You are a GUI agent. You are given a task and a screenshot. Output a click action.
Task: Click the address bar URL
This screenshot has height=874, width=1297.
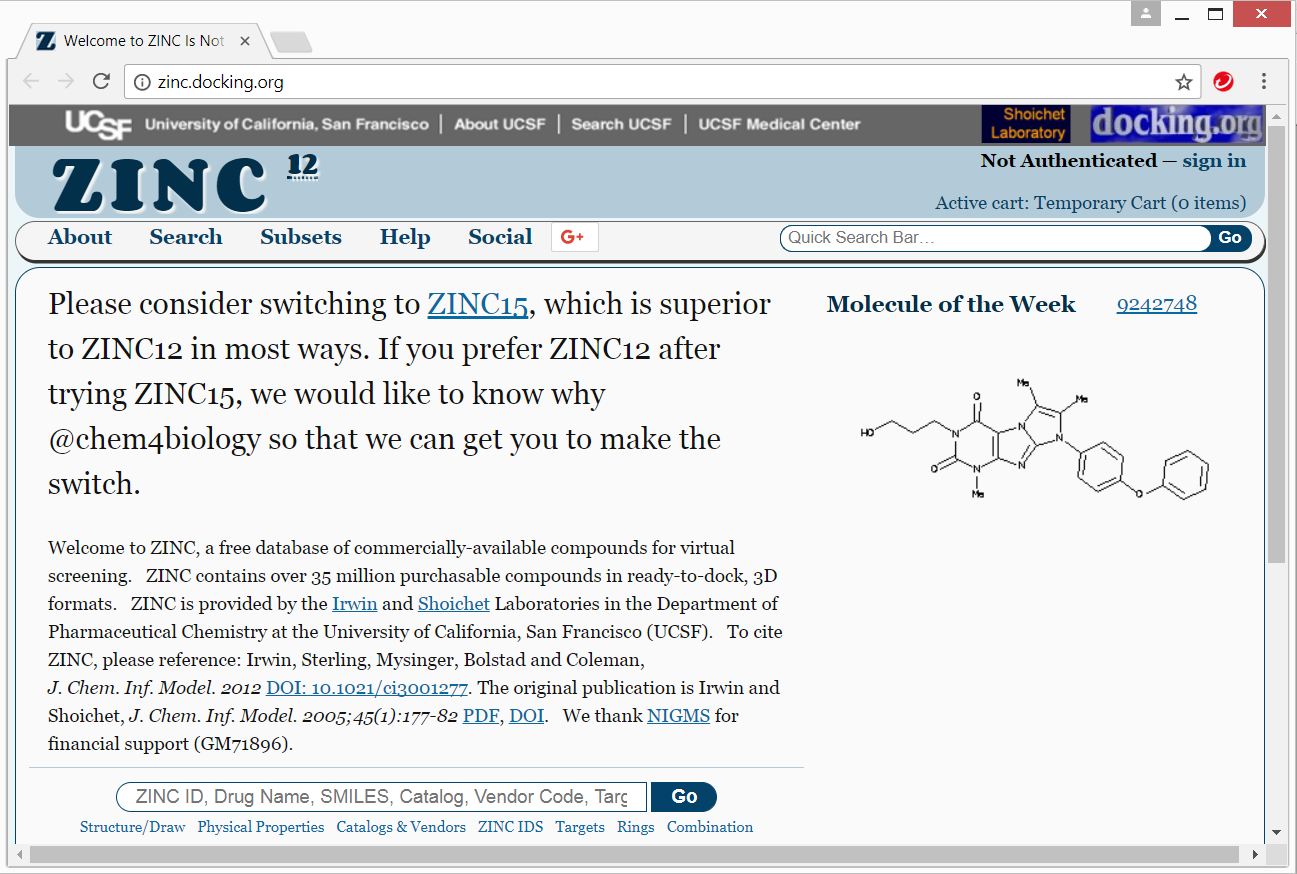(221, 82)
